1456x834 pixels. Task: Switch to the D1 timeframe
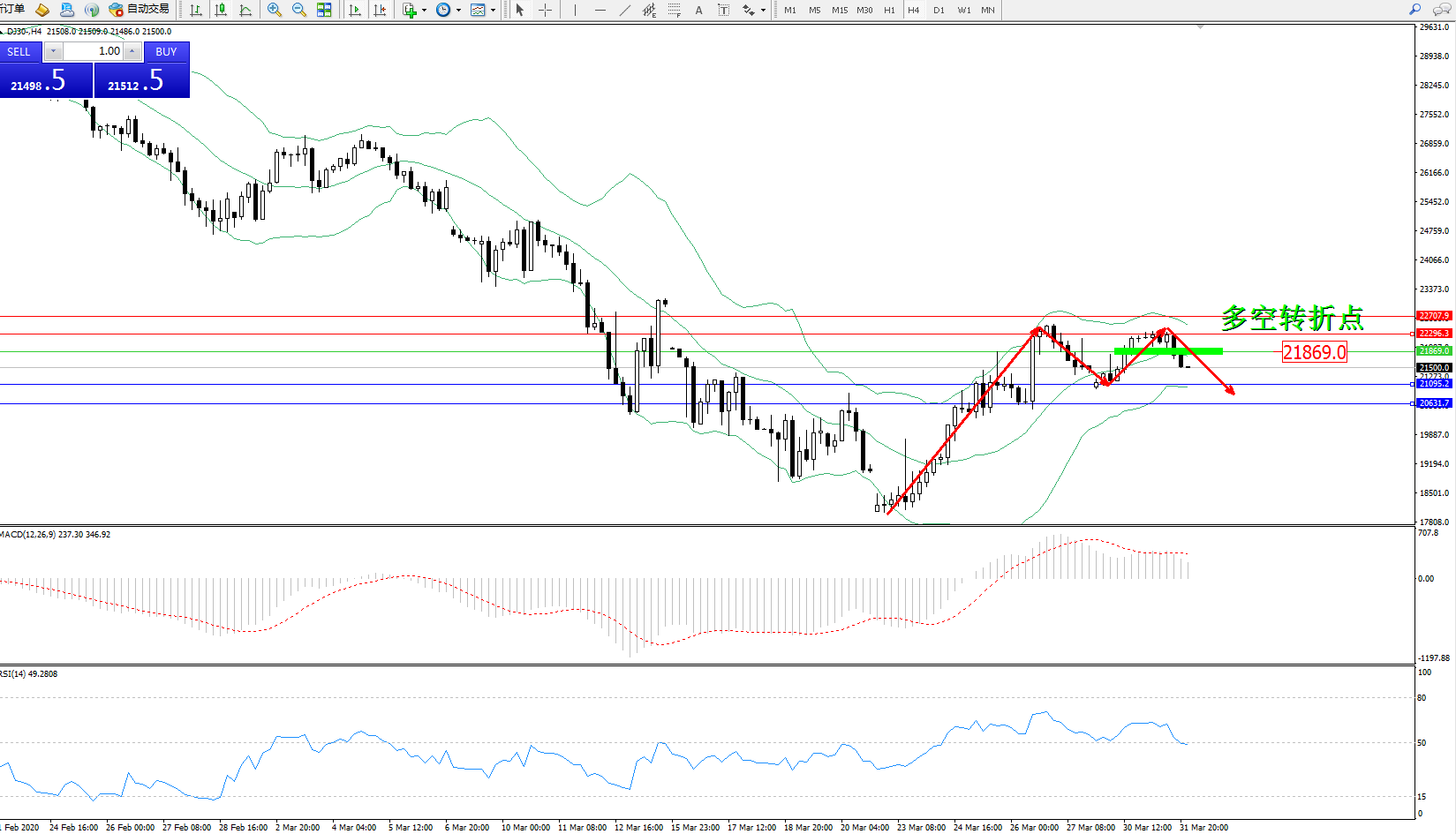coord(939,10)
